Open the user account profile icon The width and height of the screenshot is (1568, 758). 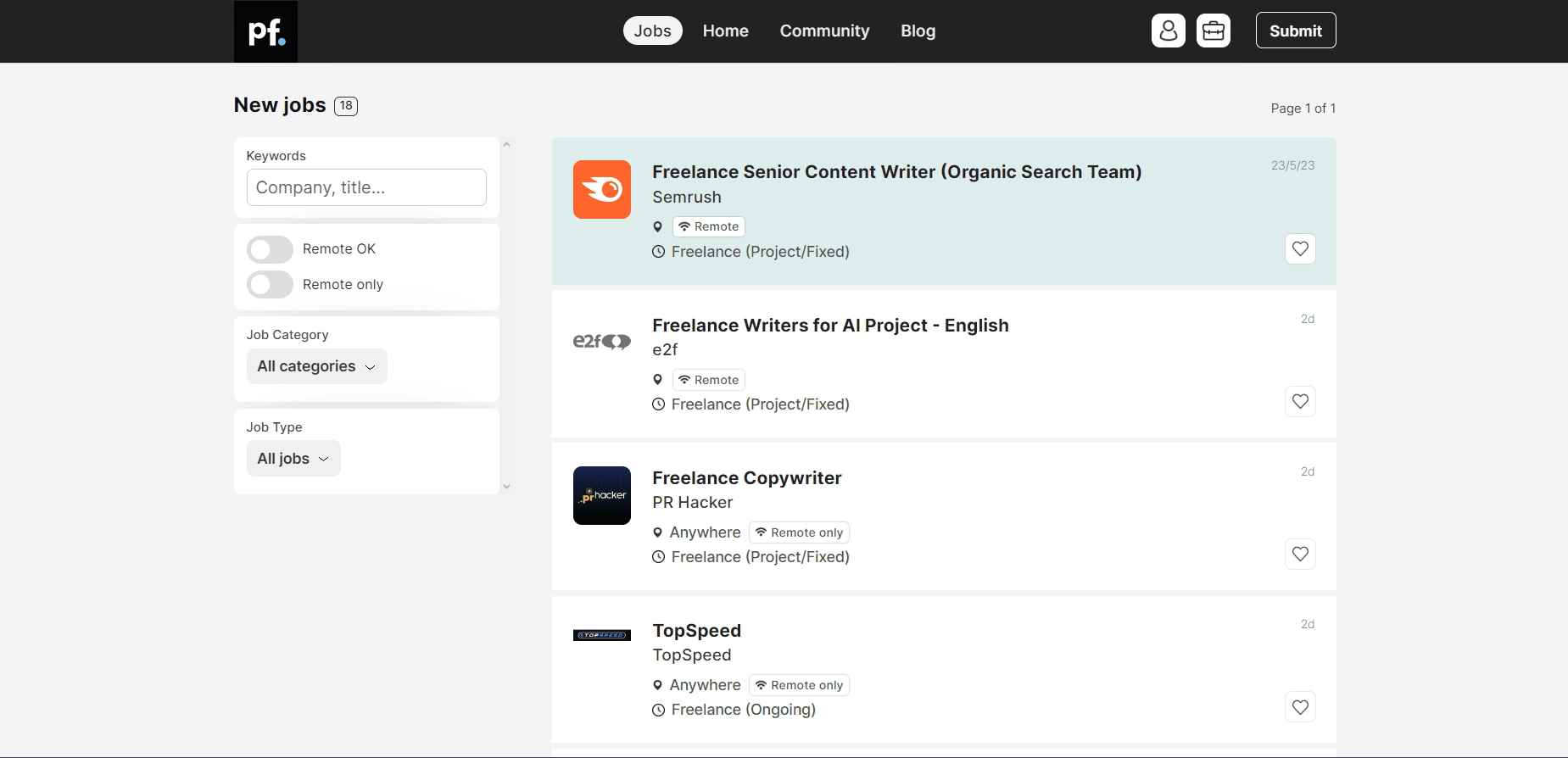click(1168, 31)
